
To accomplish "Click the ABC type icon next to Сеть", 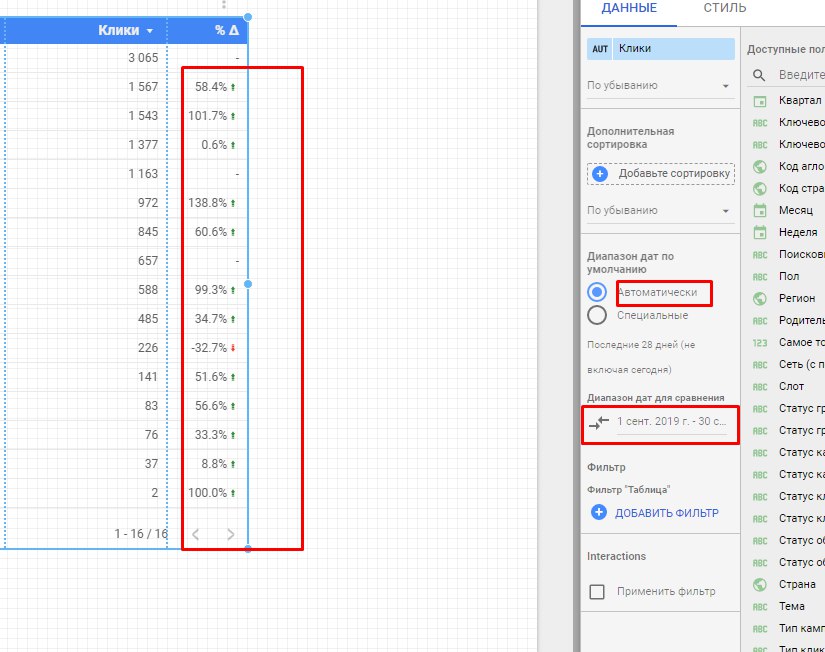I will point(760,365).
